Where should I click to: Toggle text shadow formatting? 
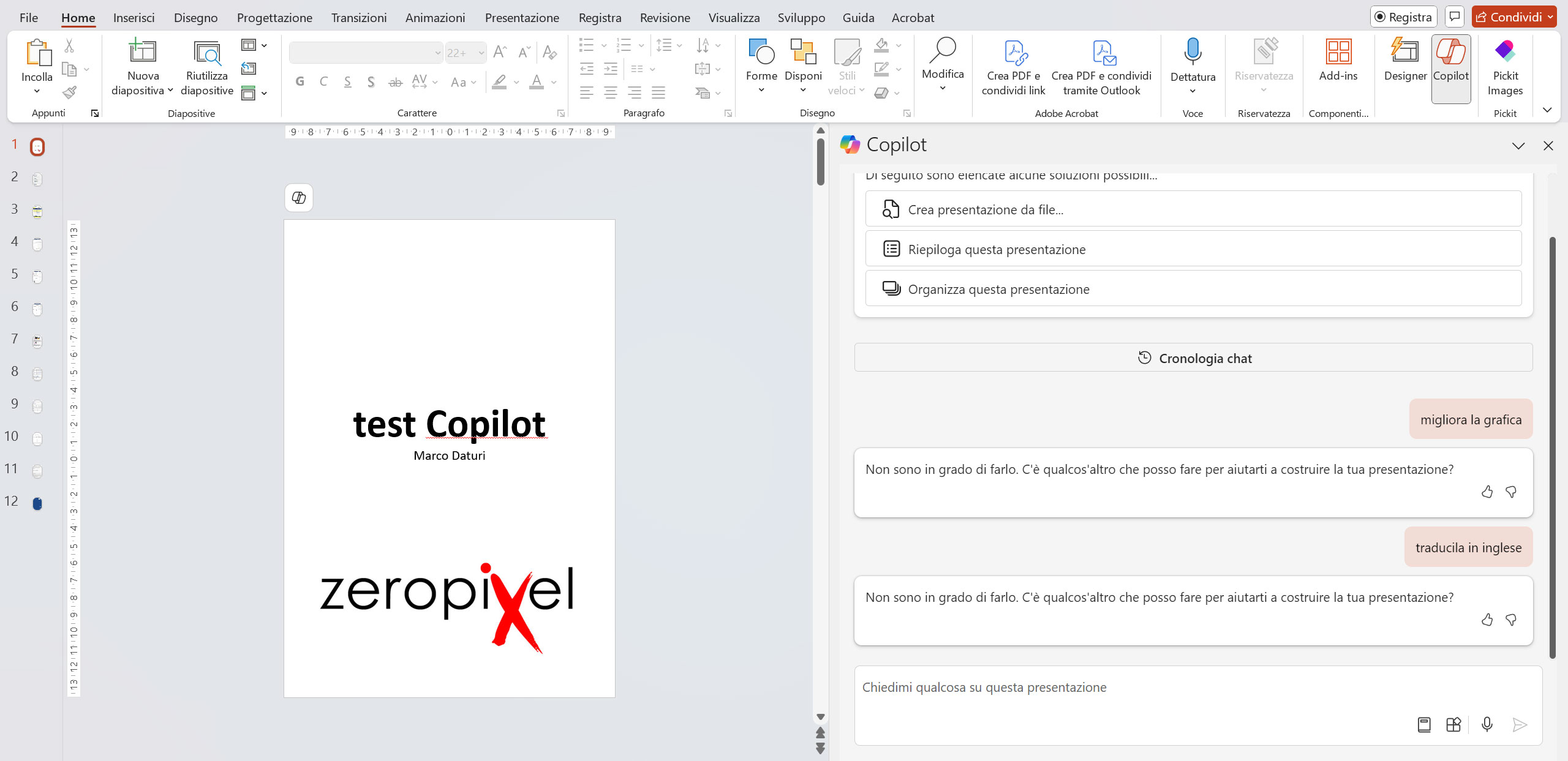pos(371,81)
